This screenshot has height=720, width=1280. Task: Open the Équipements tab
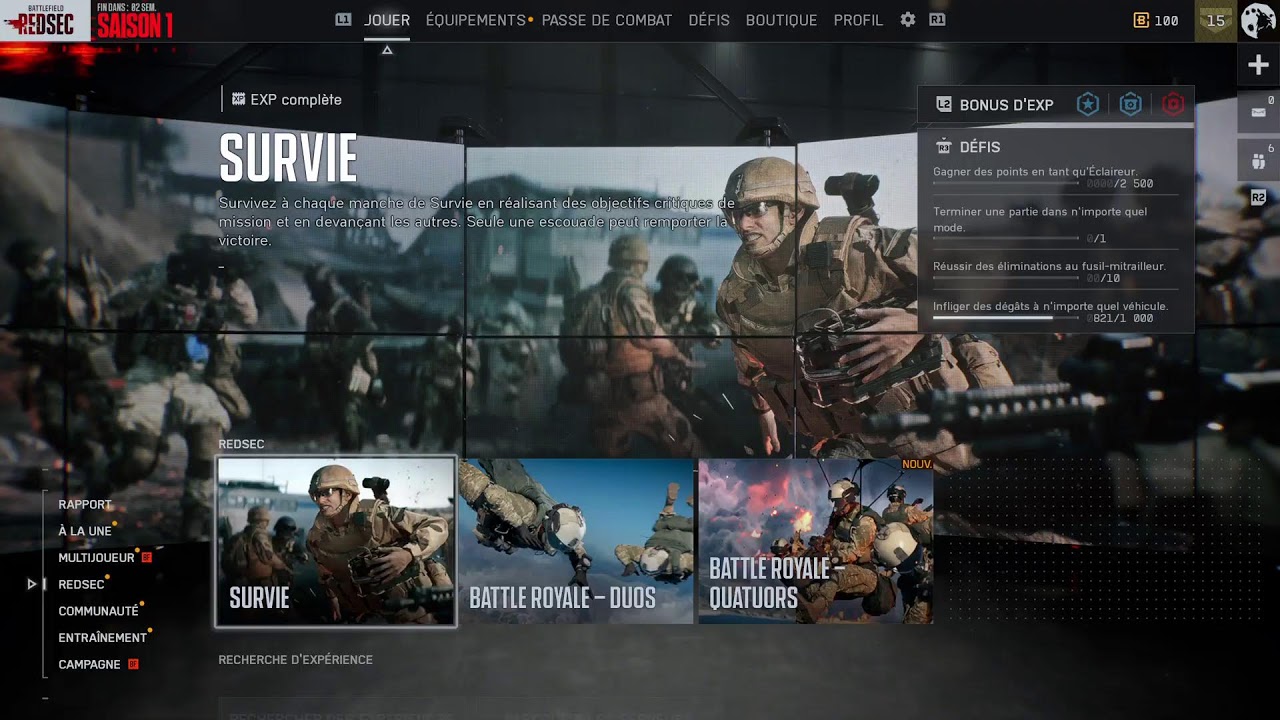475,20
